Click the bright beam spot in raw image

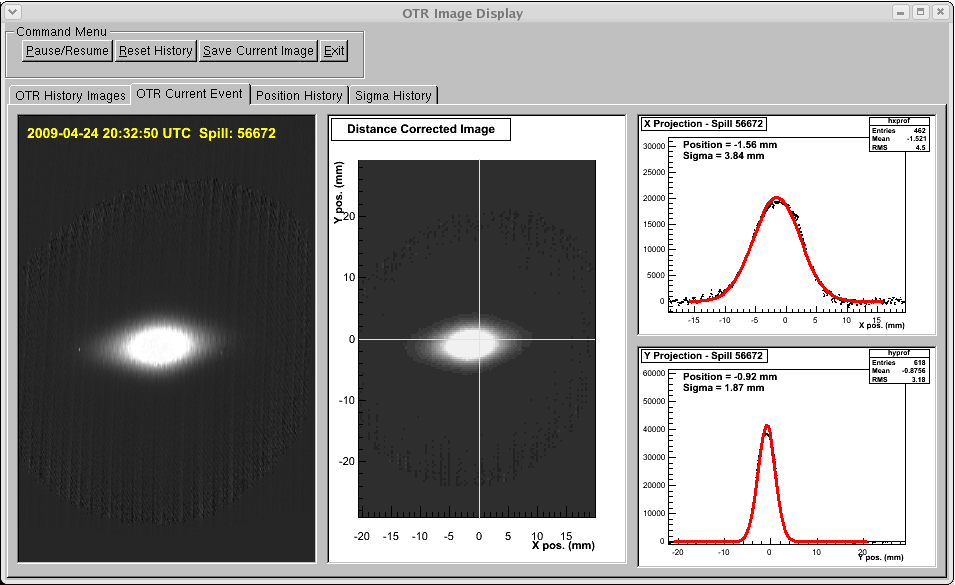pos(157,344)
